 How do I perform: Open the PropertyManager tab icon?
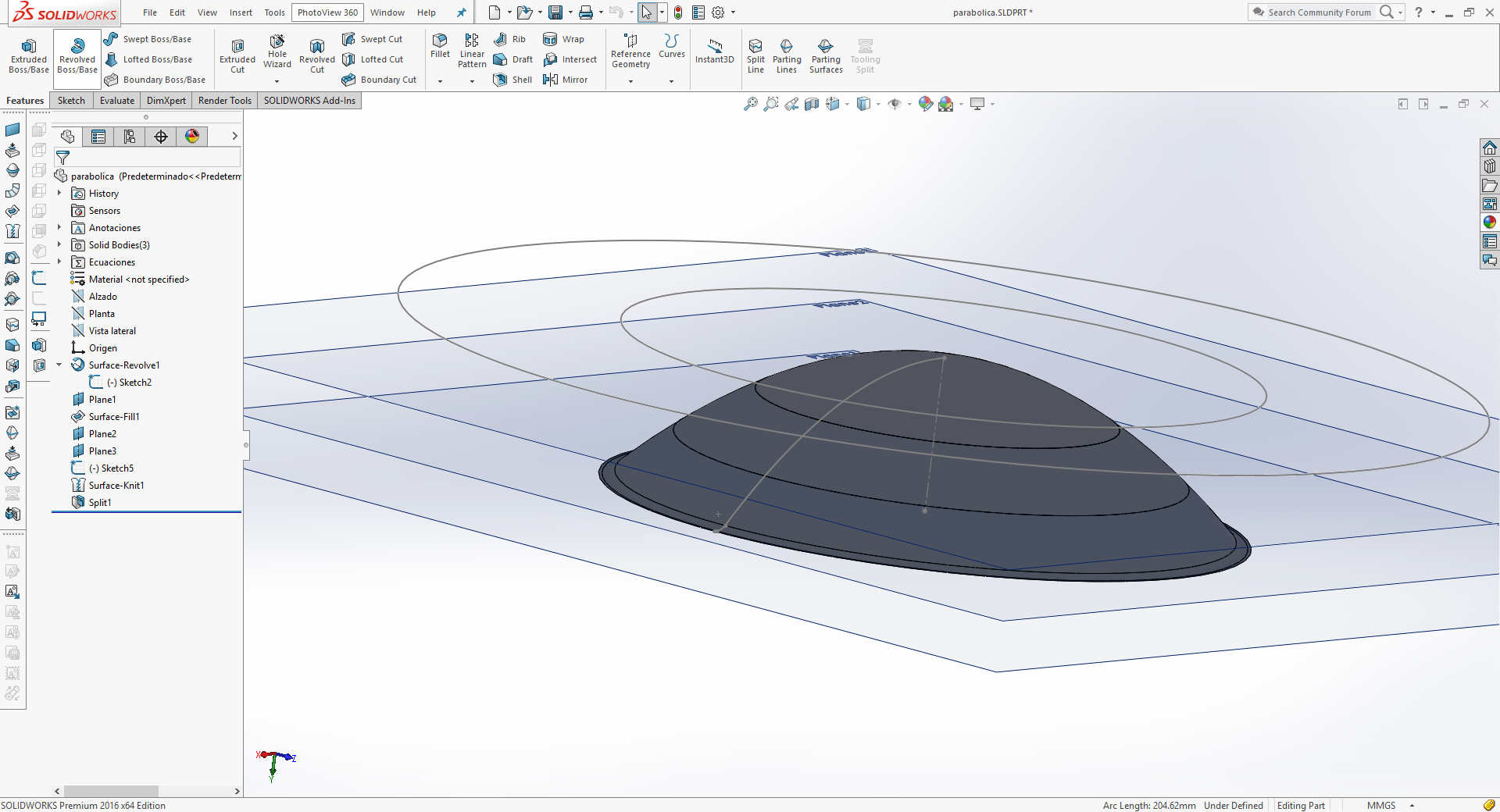98,137
